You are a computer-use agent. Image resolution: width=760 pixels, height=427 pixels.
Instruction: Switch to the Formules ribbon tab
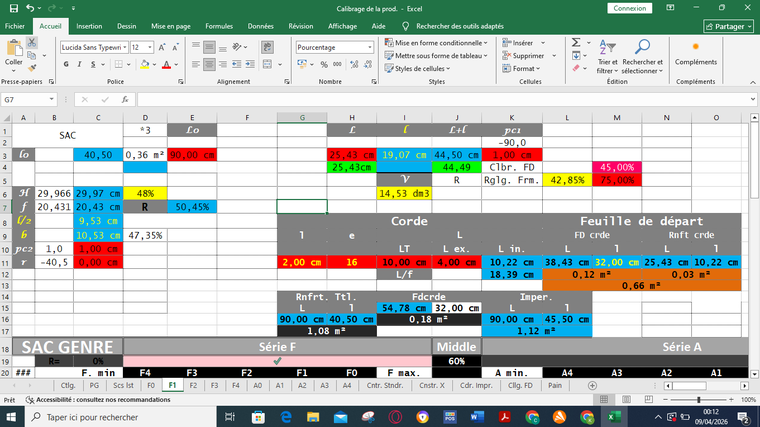pyautogui.click(x=219, y=26)
